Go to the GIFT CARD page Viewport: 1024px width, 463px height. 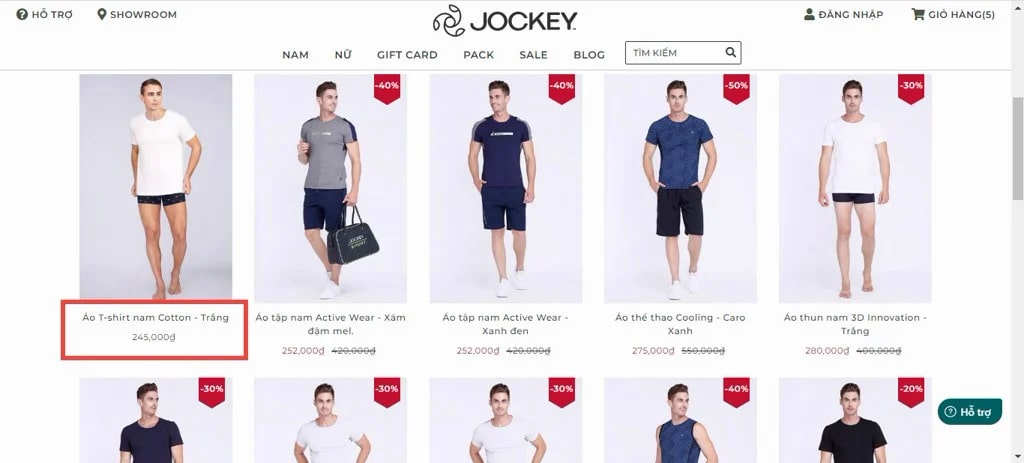(x=407, y=55)
